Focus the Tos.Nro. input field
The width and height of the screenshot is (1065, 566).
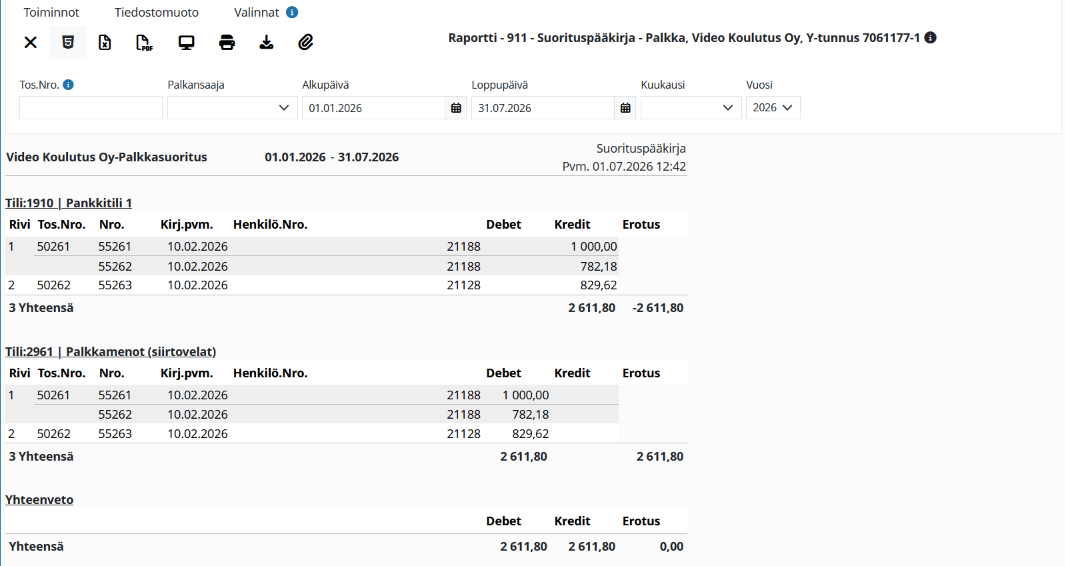pos(91,108)
